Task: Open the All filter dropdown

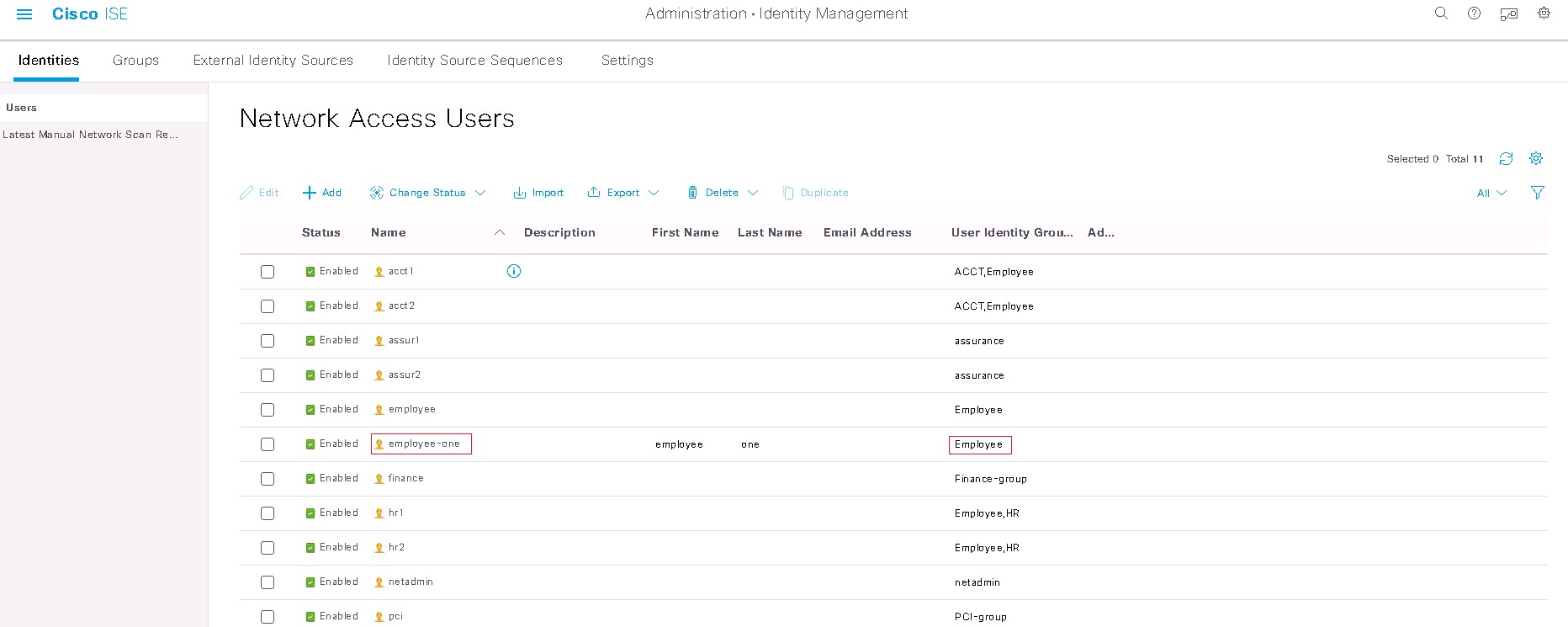Action: click(x=1491, y=193)
